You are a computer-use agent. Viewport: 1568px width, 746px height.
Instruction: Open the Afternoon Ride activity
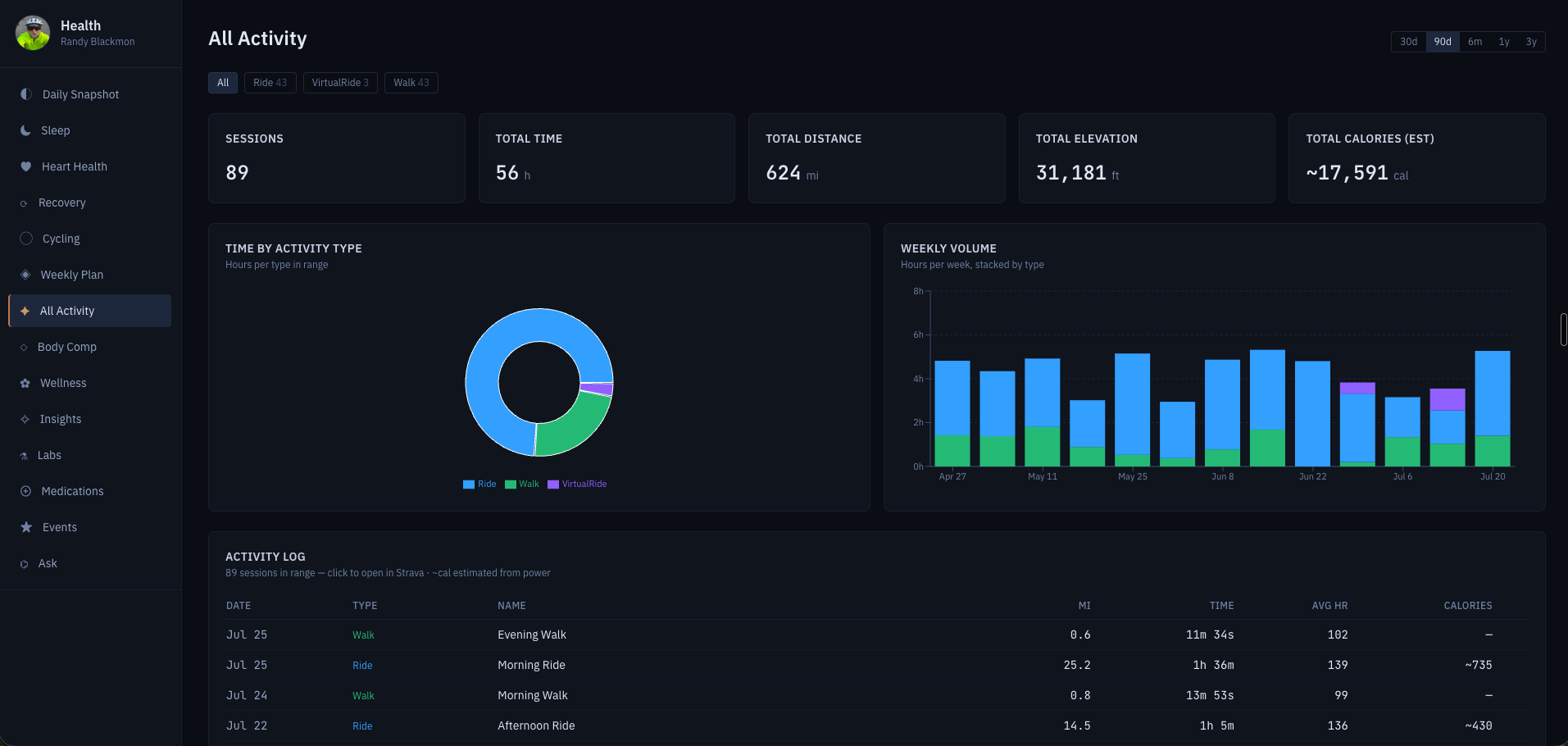(876, 726)
